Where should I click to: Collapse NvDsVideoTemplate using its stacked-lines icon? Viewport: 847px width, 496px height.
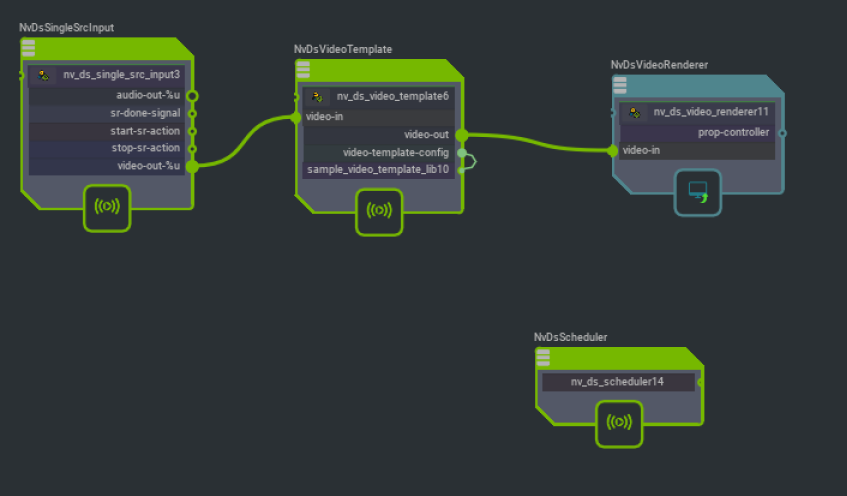pos(303,68)
